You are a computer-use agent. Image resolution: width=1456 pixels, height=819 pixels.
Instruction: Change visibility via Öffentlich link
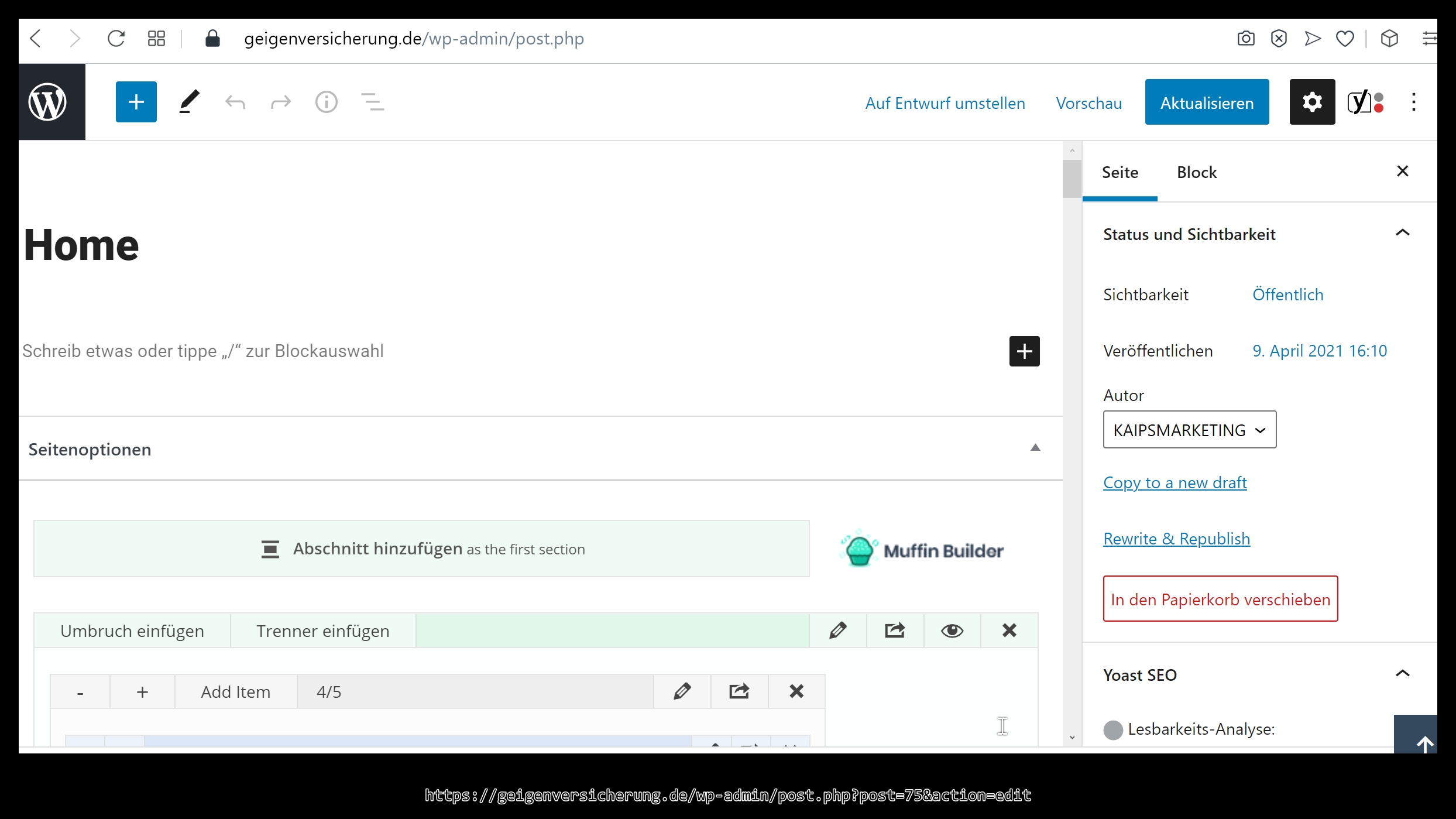1287,294
